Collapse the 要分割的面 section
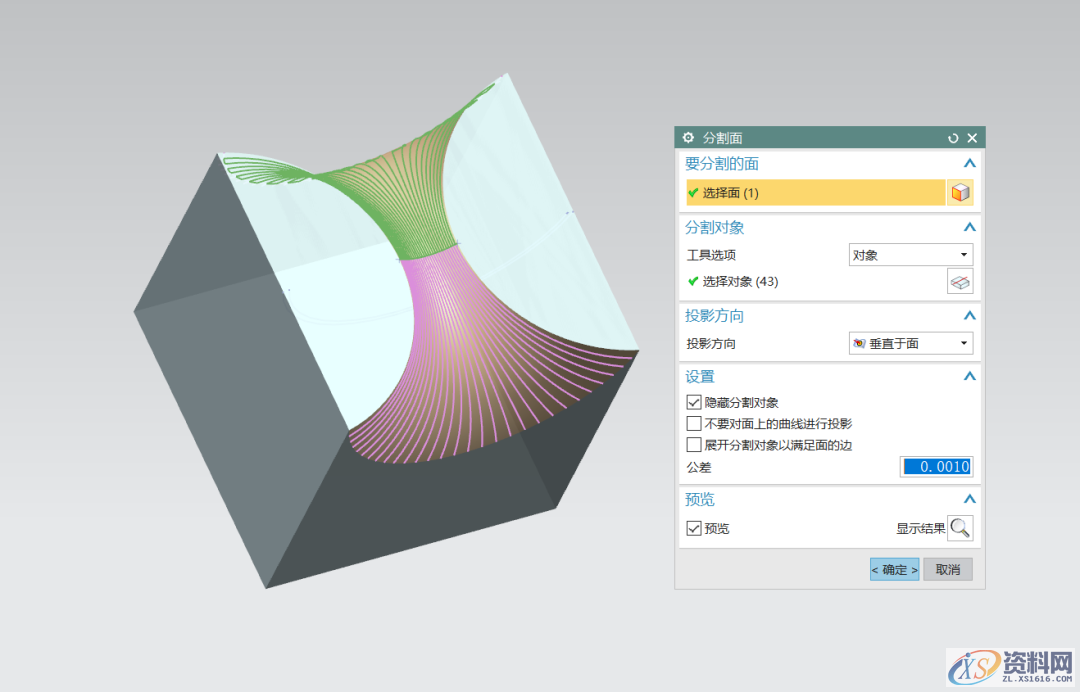Viewport: 1080px width, 692px height. tap(968, 163)
